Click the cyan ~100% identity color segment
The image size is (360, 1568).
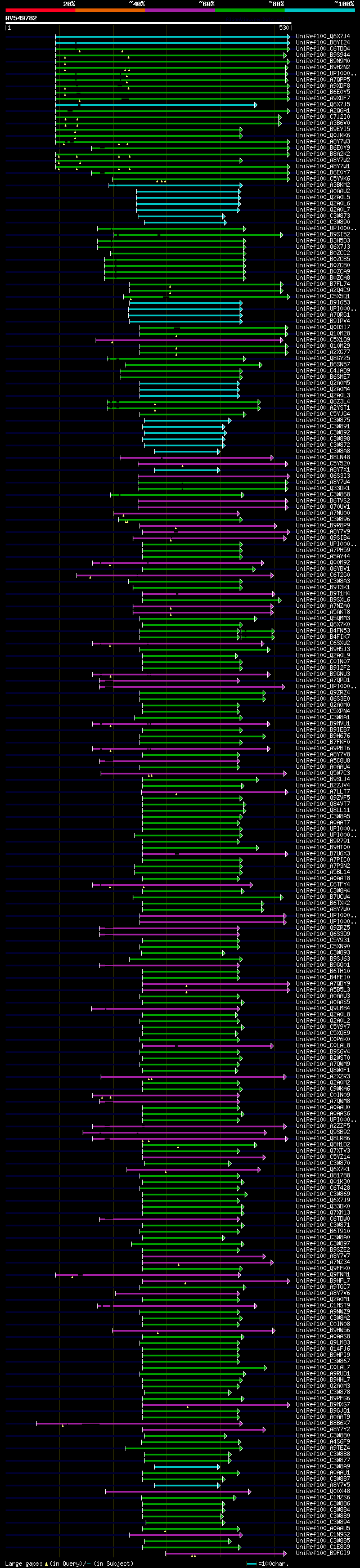click(320, 10)
